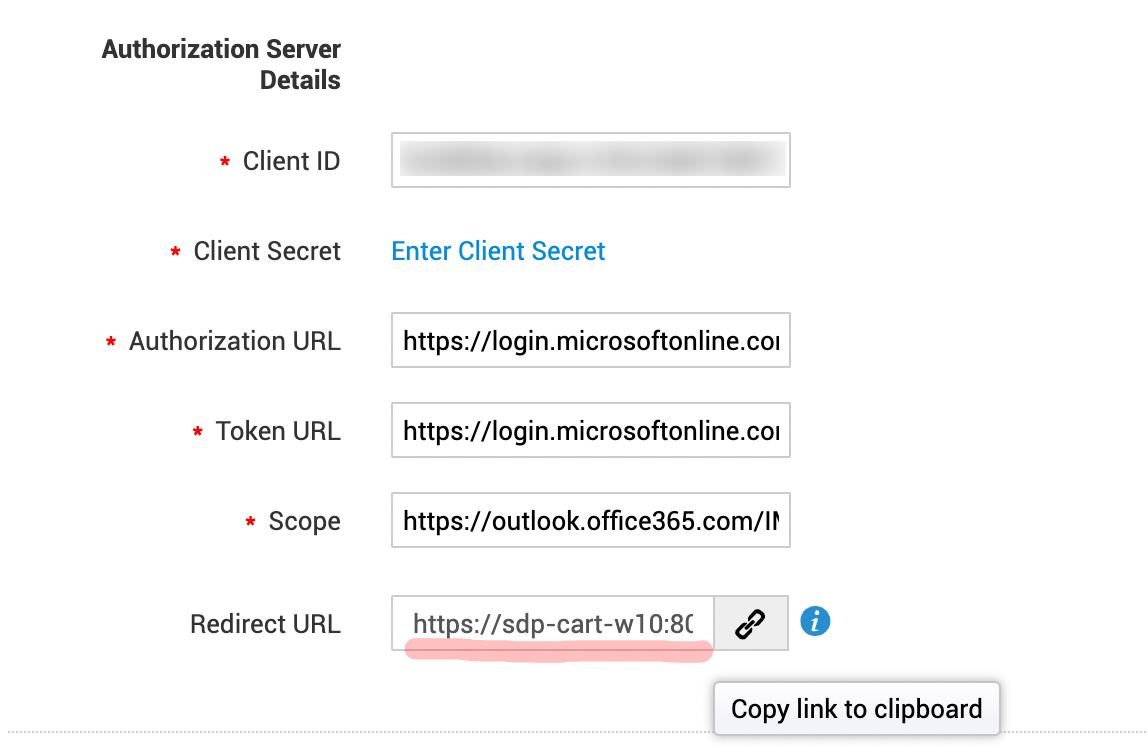Focus the Client ID input field
1148x750 pixels.
590,160
